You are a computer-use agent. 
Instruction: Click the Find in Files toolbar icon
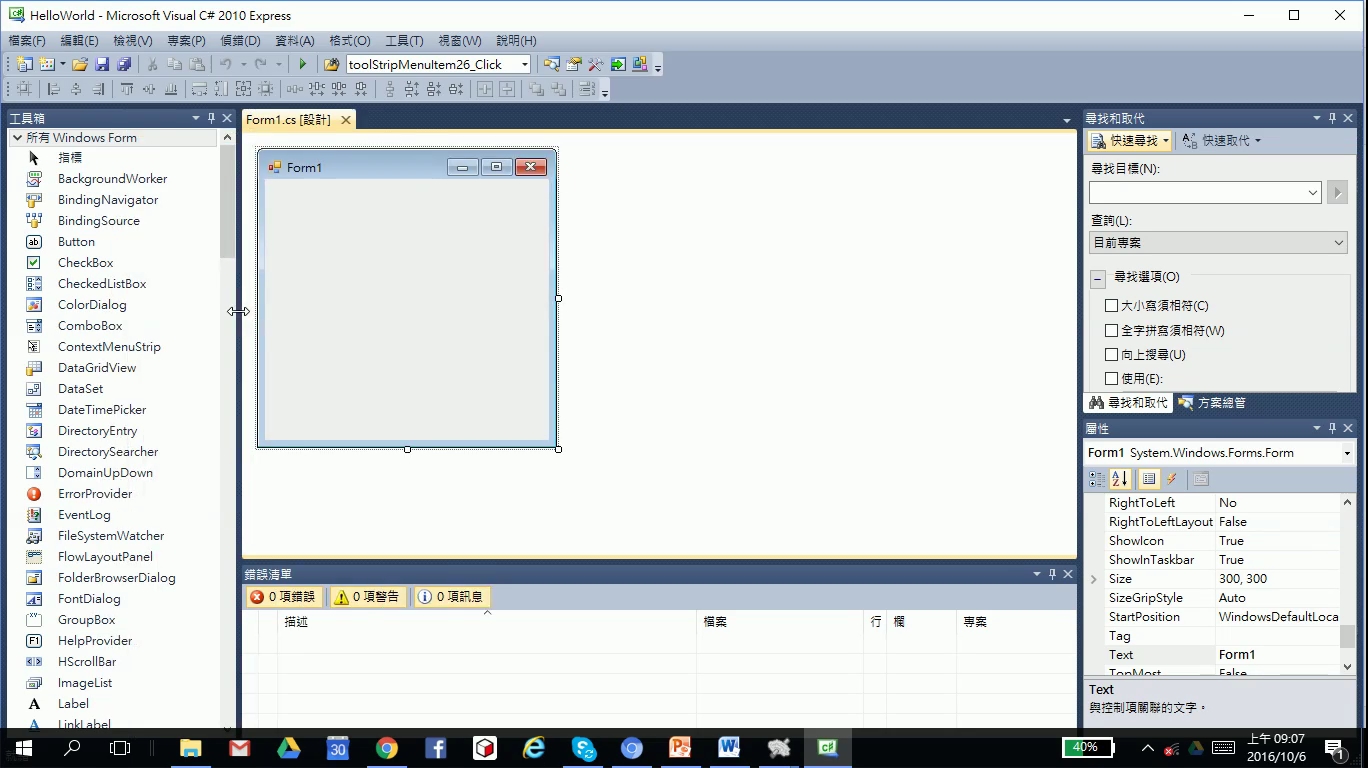pos(332,64)
